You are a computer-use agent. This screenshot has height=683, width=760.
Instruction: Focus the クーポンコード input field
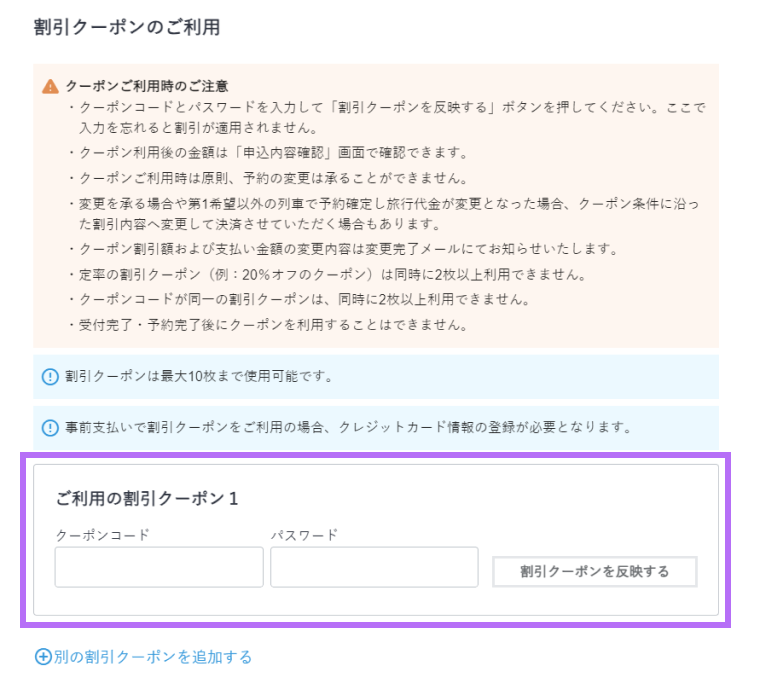coord(159,567)
